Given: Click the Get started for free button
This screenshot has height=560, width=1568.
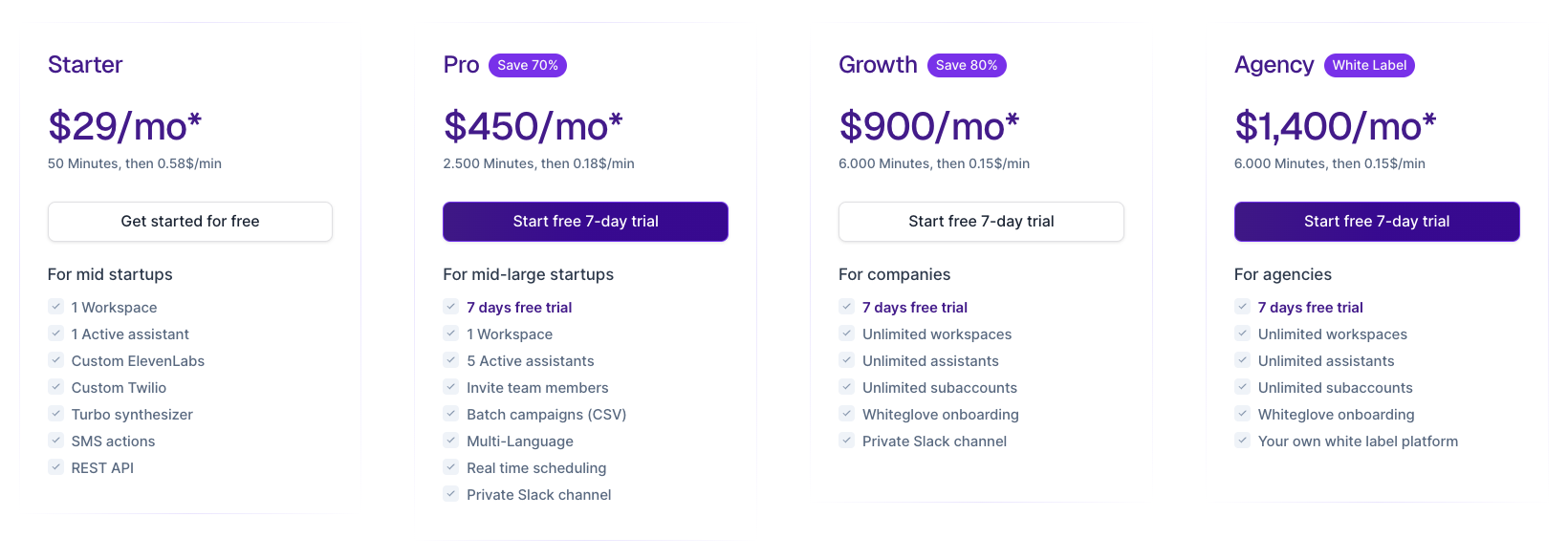Looking at the screenshot, I should (190, 222).
